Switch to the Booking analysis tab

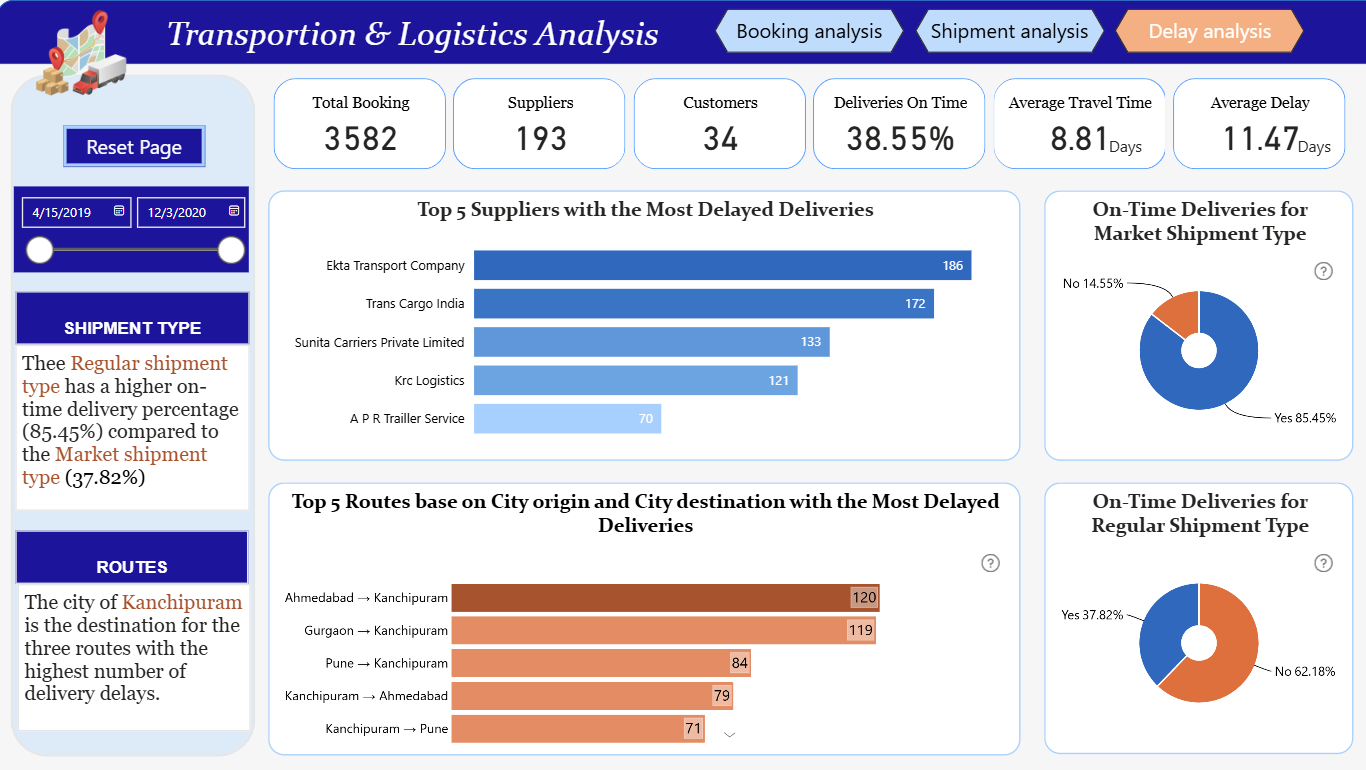pos(809,32)
